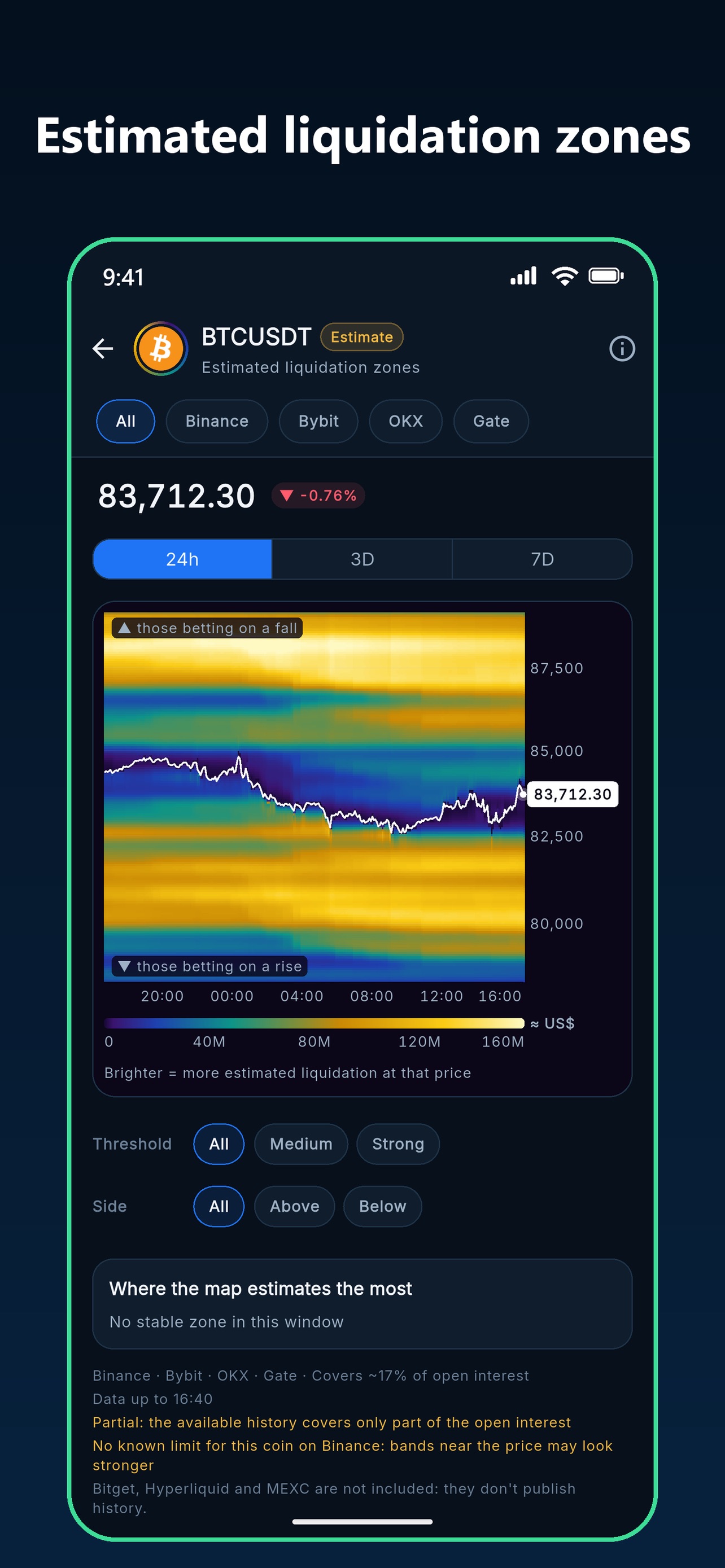Tap the color intensity legend bar

click(314, 1023)
